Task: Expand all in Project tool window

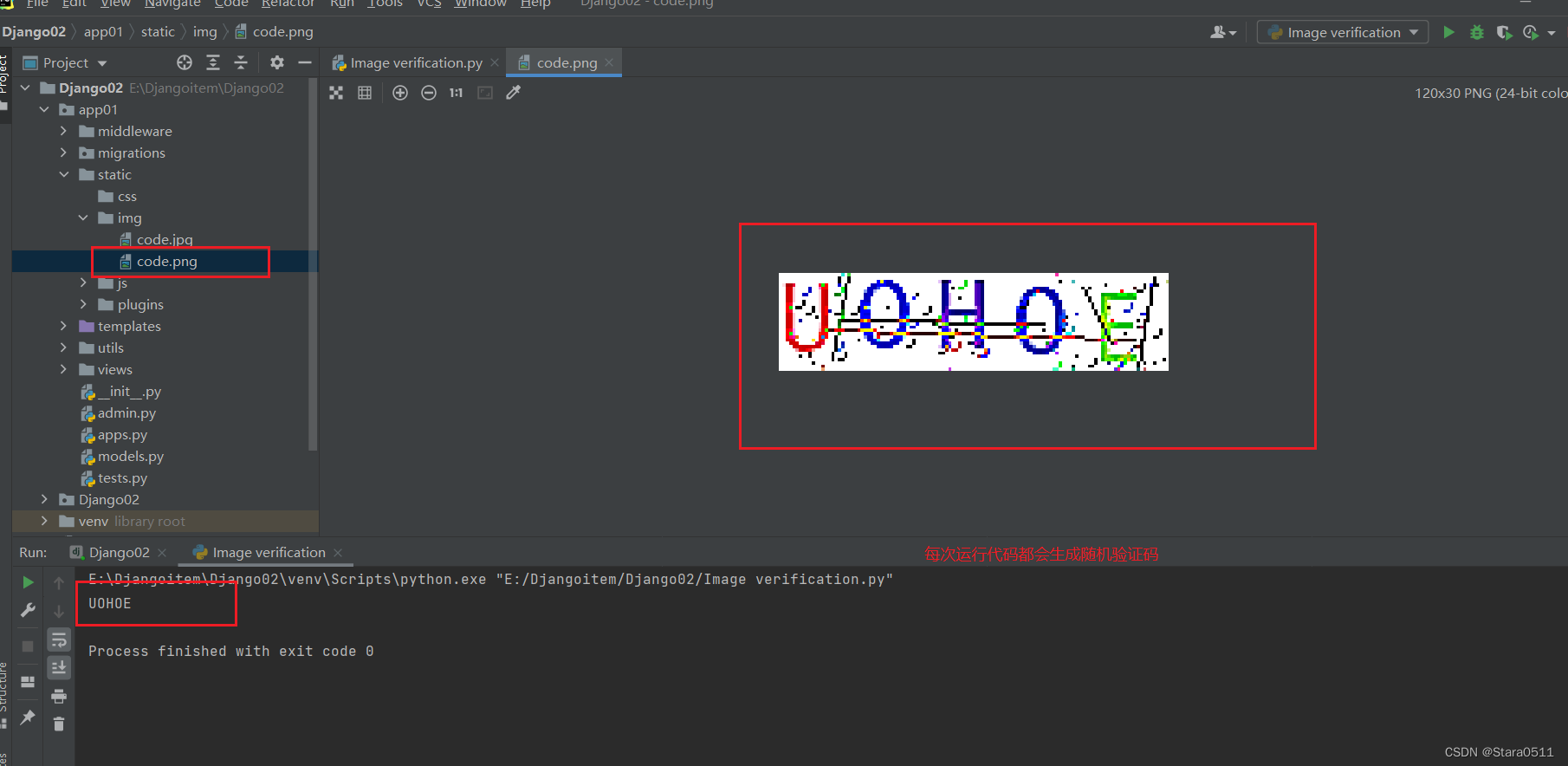Action: pyautogui.click(x=213, y=62)
